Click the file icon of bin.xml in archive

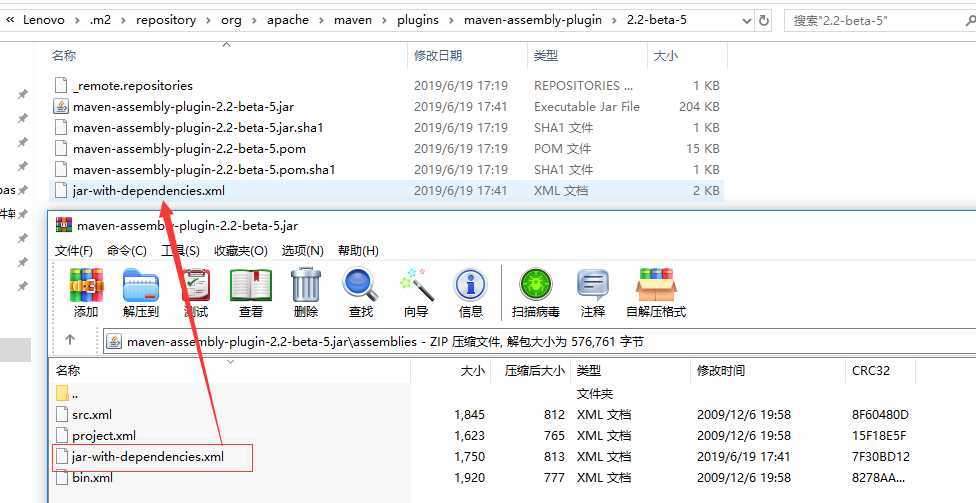click(x=61, y=477)
